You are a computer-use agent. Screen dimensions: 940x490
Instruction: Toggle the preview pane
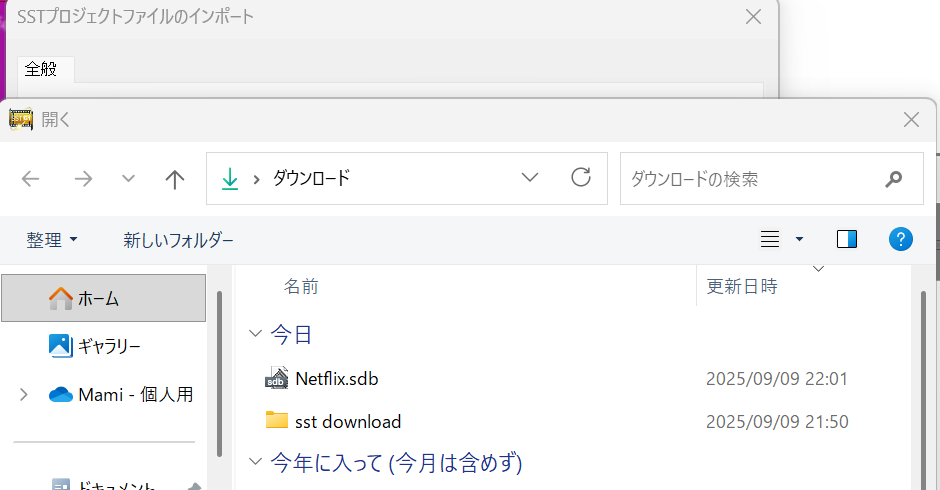847,239
